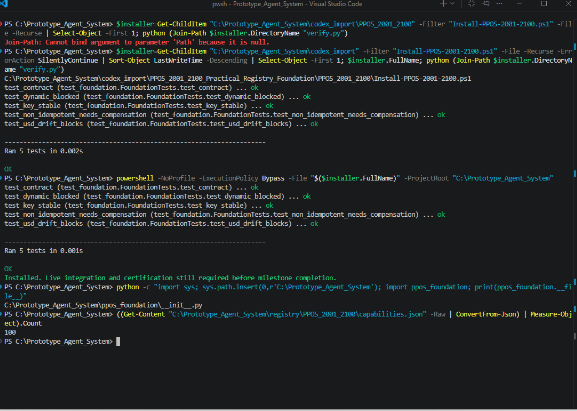Click the terminal move-to-window icon

[x=486, y=4]
